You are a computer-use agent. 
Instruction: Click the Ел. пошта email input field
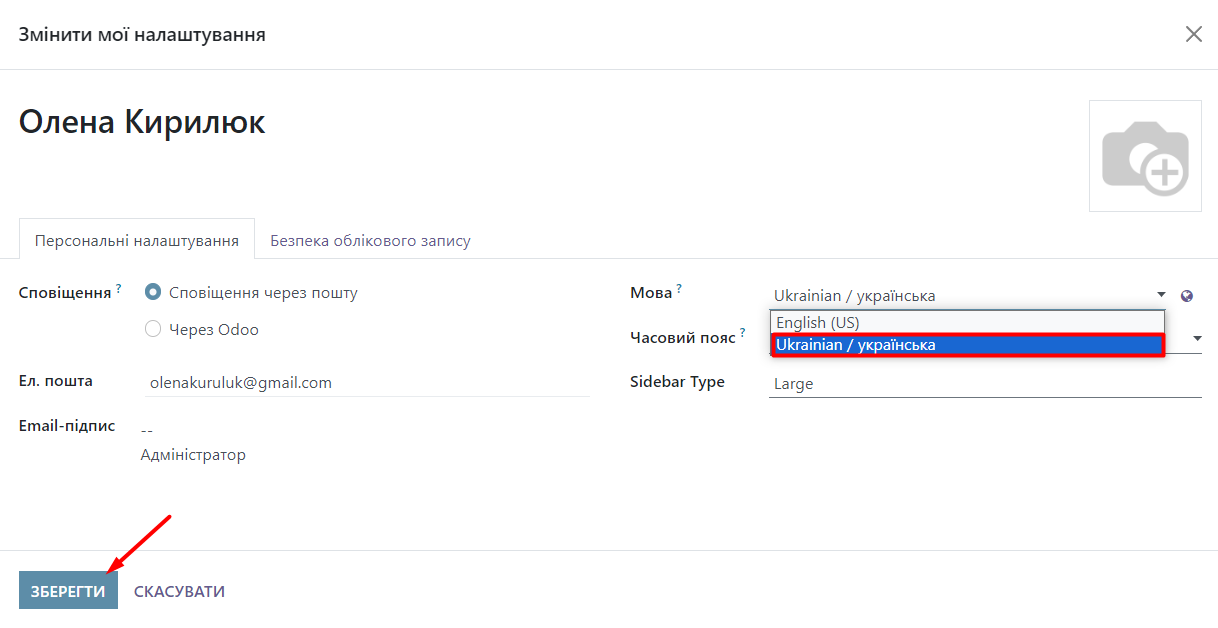click(366, 382)
